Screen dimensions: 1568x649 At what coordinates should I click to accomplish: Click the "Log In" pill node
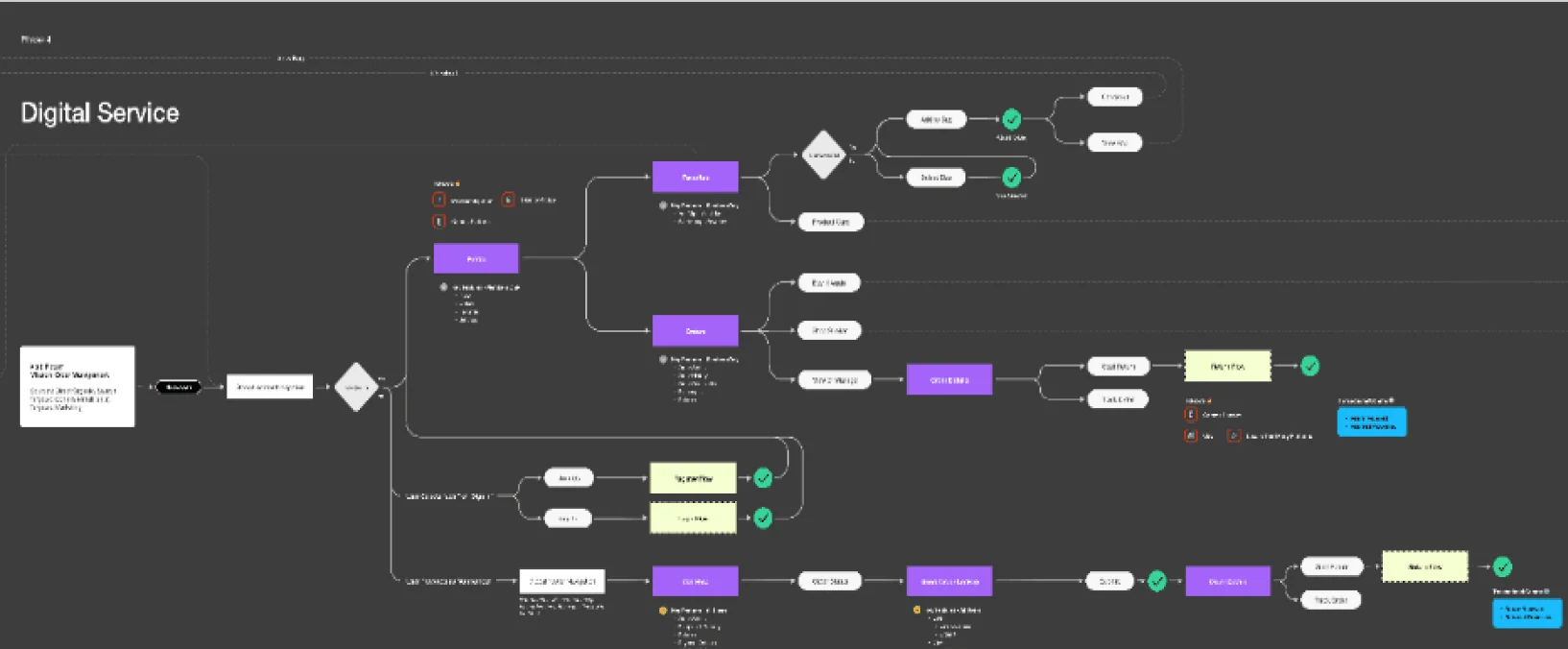[569, 518]
